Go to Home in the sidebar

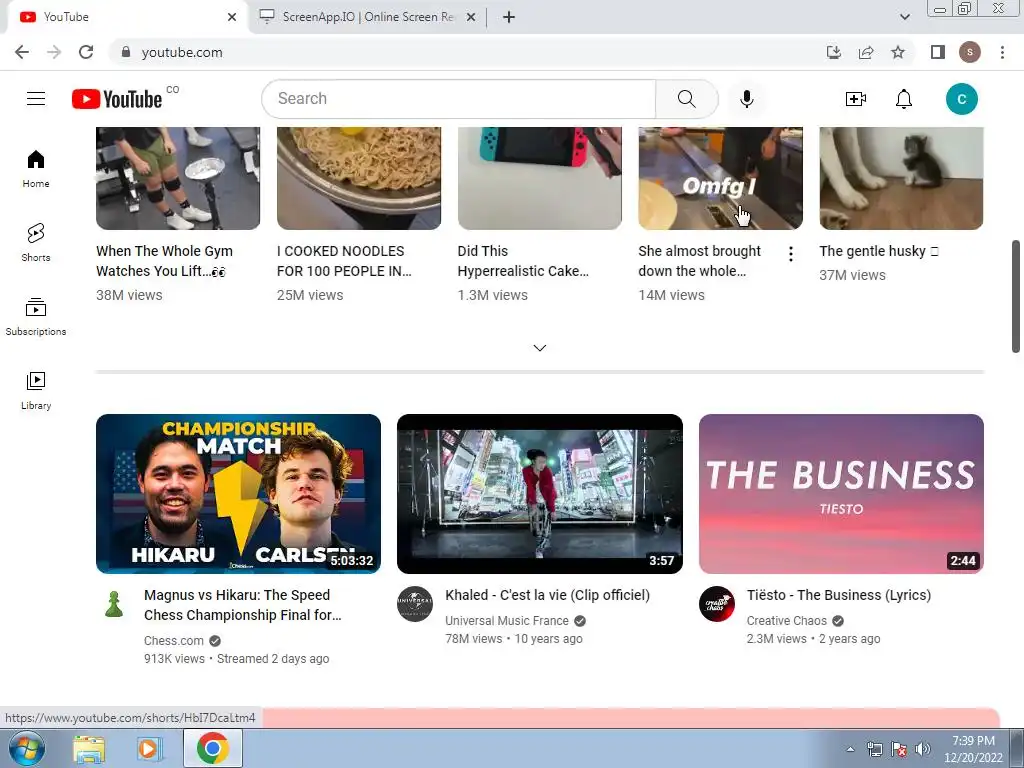[x=36, y=168]
